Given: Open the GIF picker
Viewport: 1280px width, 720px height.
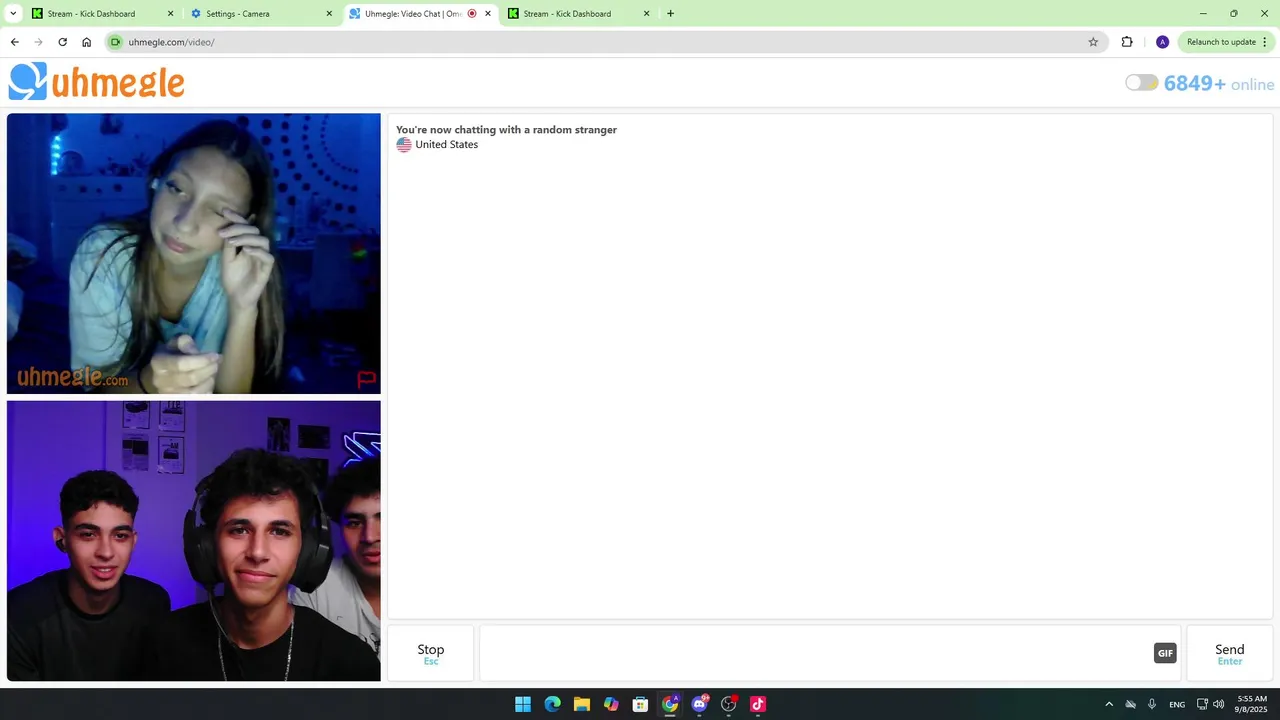Looking at the screenshot, I should coord(1165,653).
